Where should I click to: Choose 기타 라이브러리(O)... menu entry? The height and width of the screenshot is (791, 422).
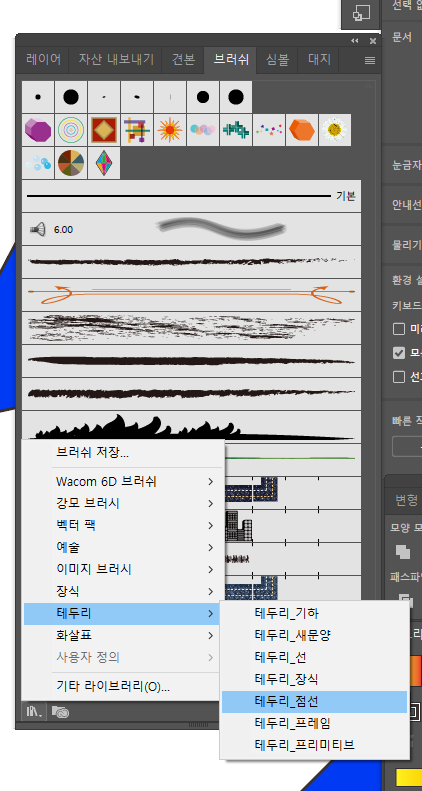click(122, 687)
